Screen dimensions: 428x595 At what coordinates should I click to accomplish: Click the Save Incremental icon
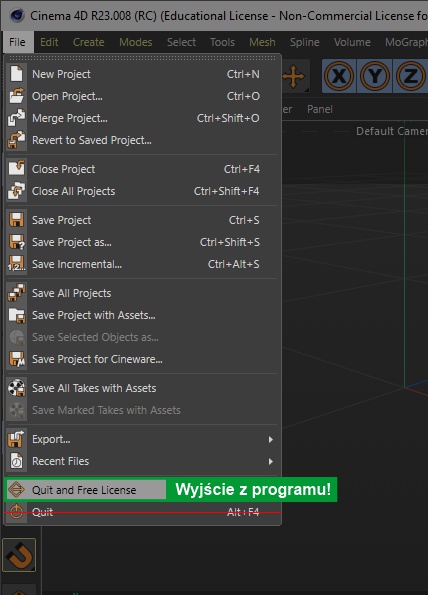(x=16, y=264)
